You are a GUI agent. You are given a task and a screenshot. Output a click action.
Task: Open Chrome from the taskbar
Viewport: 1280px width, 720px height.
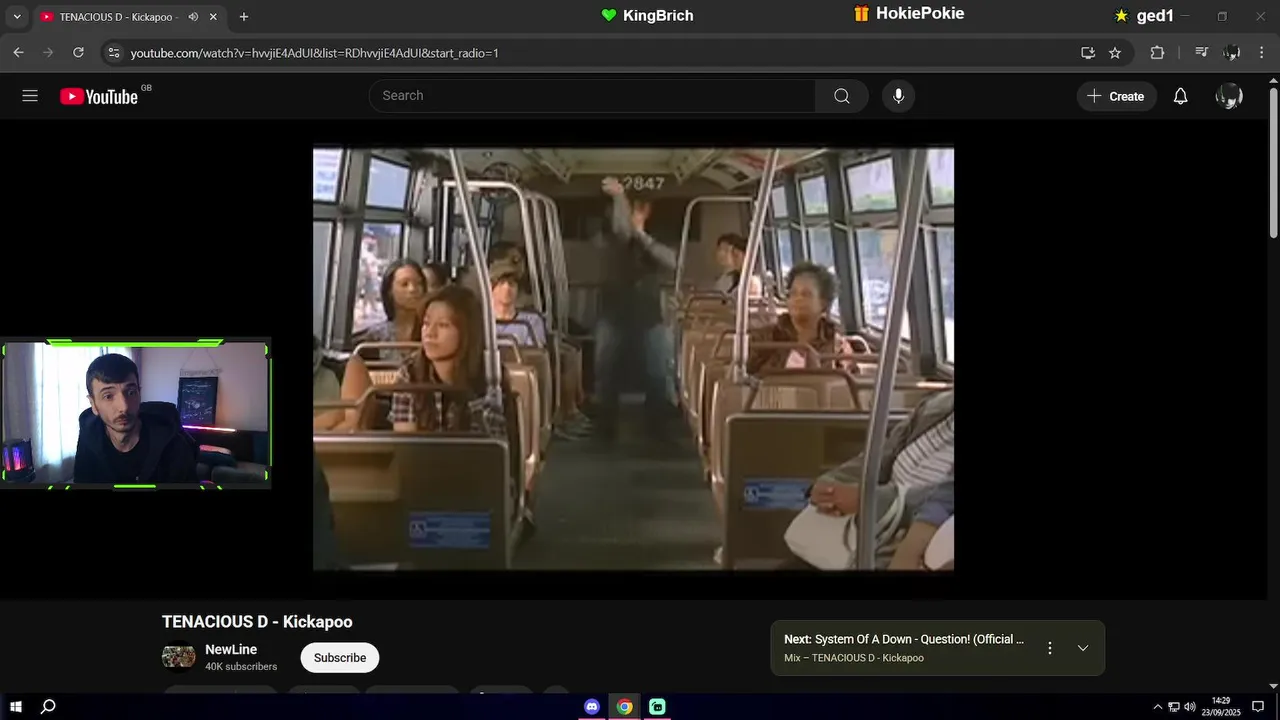coord(624,707)
